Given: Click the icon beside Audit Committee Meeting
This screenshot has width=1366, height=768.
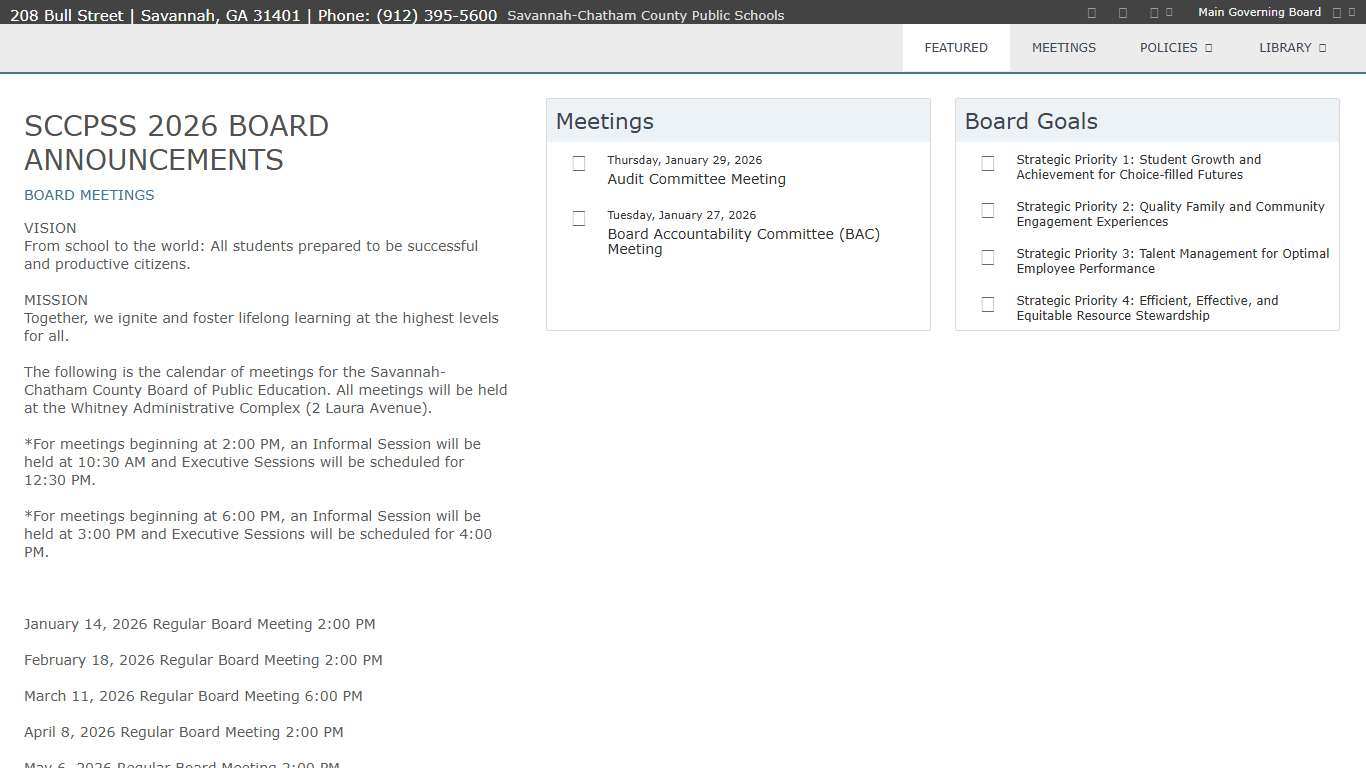Looking at the screenshot, I should [x=579, y=163].
